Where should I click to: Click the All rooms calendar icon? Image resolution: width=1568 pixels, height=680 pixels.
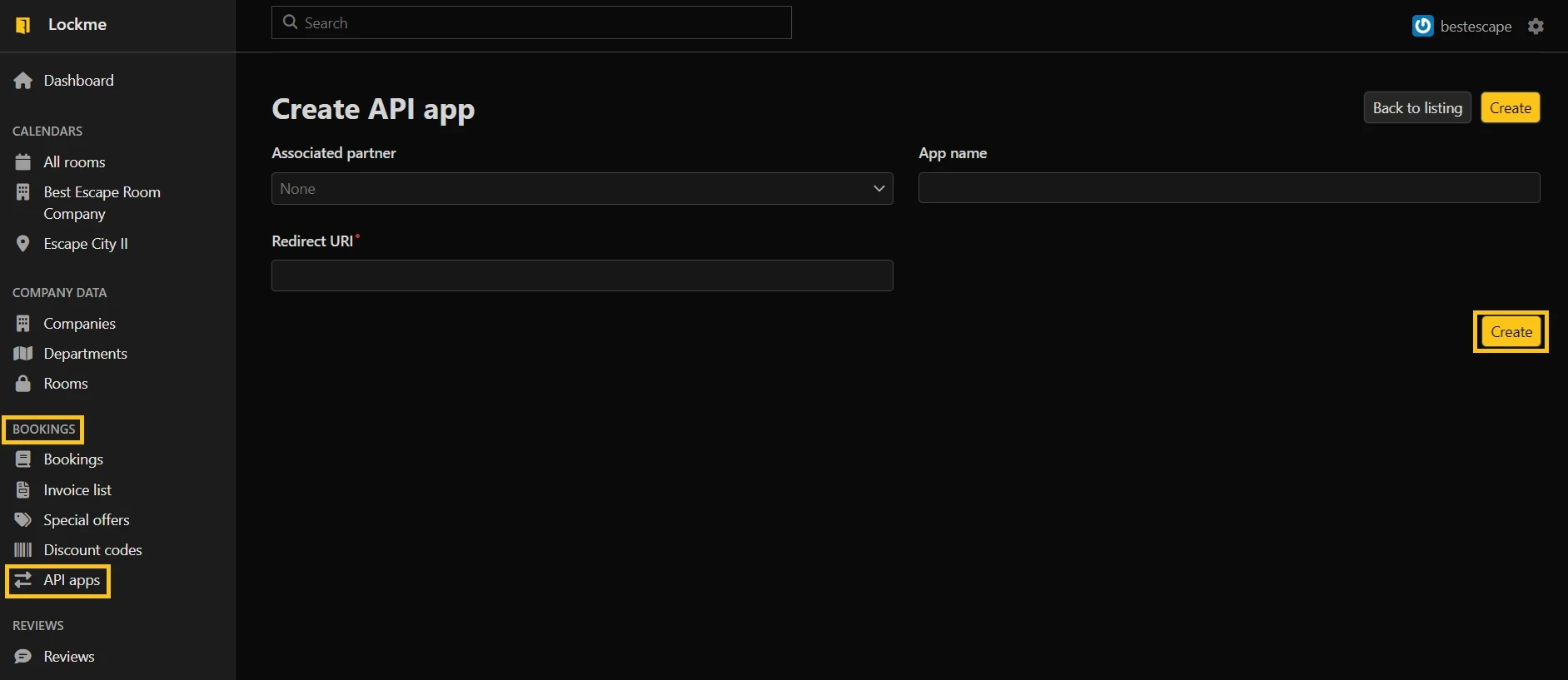(23, 162)
